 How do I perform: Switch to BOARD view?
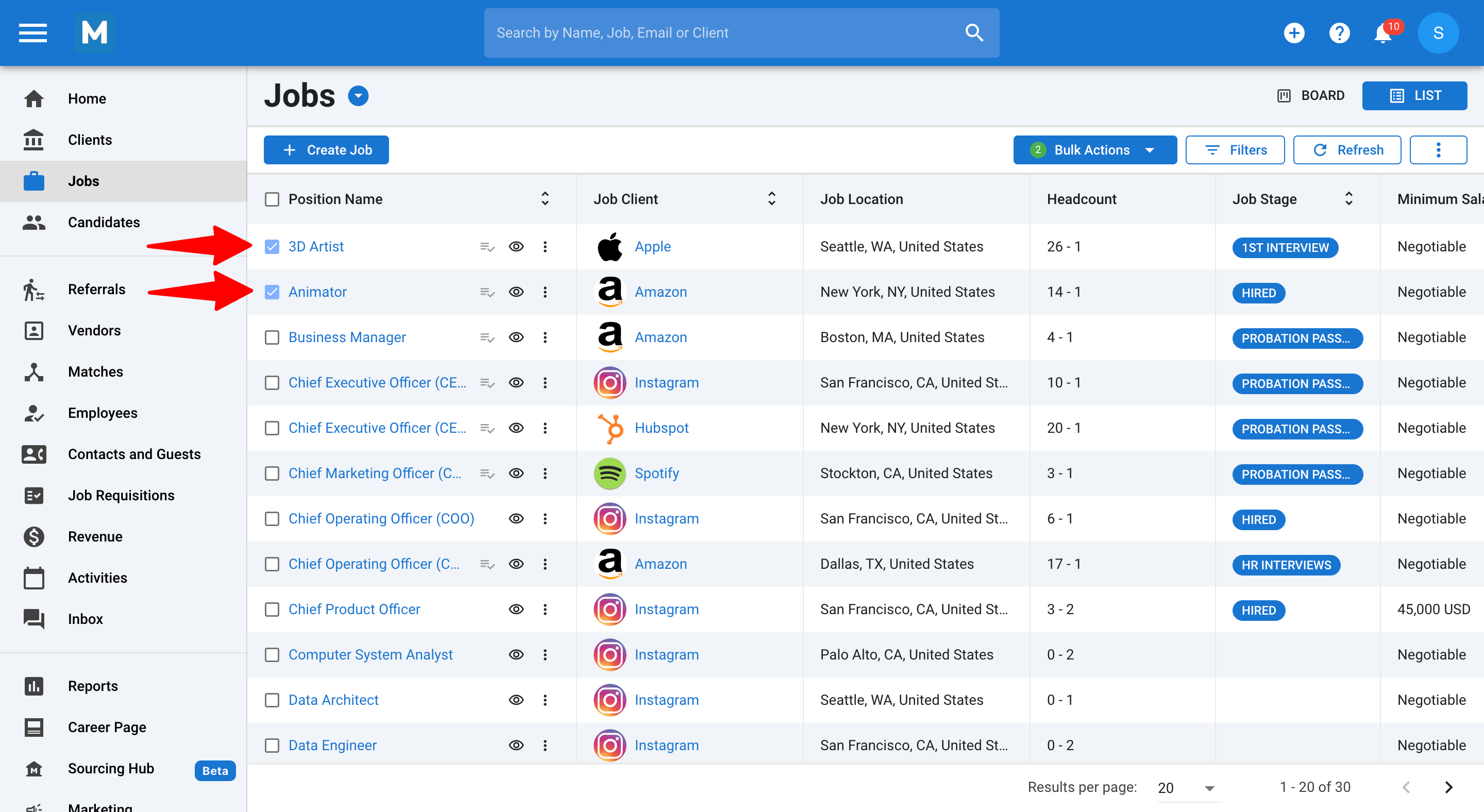pyautogui.click(x=1310, y=96)
